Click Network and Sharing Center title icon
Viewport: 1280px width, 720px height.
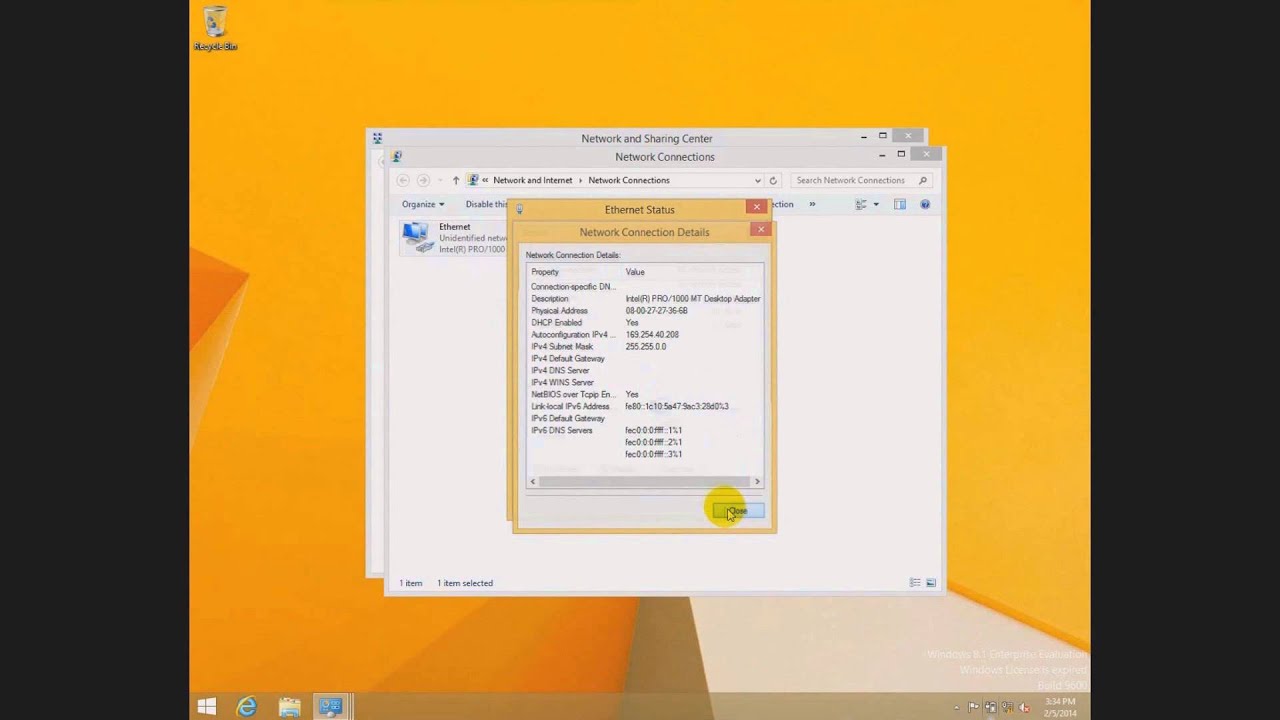[x=377, y=138]
